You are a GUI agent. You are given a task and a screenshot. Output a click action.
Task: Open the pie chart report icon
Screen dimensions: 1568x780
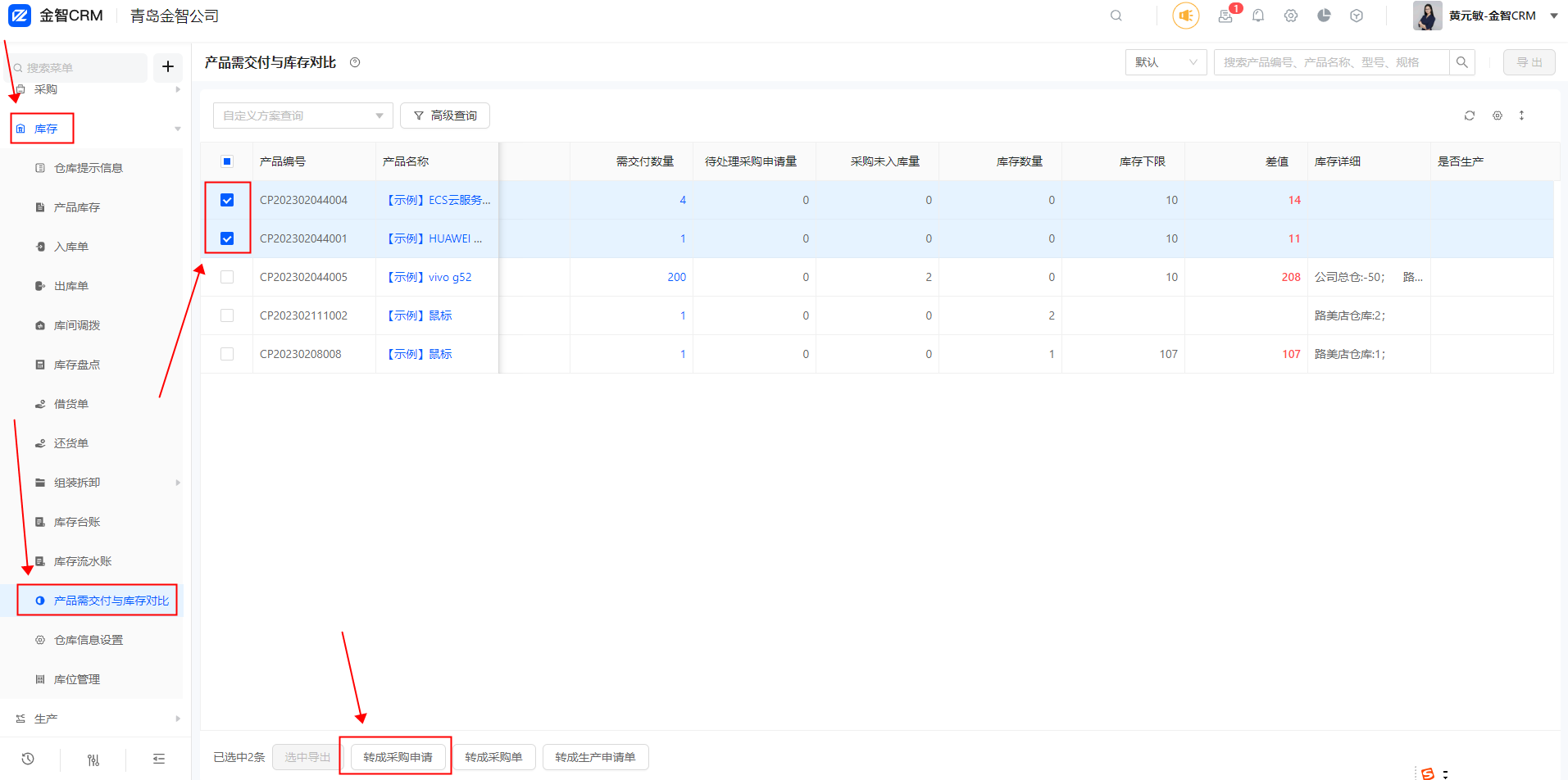(x=1324, y=16)
